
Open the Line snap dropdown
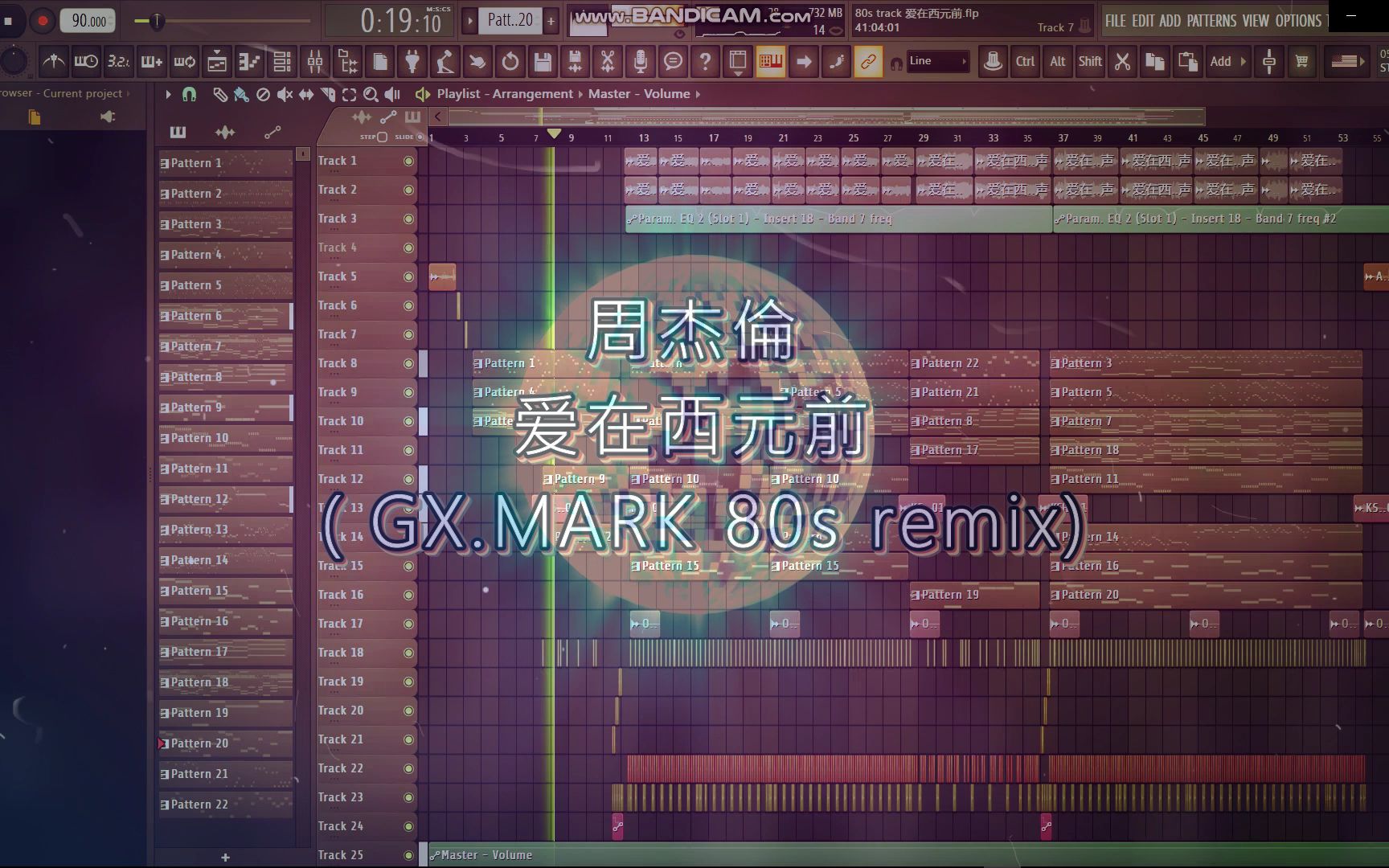[x=938, y=61]
